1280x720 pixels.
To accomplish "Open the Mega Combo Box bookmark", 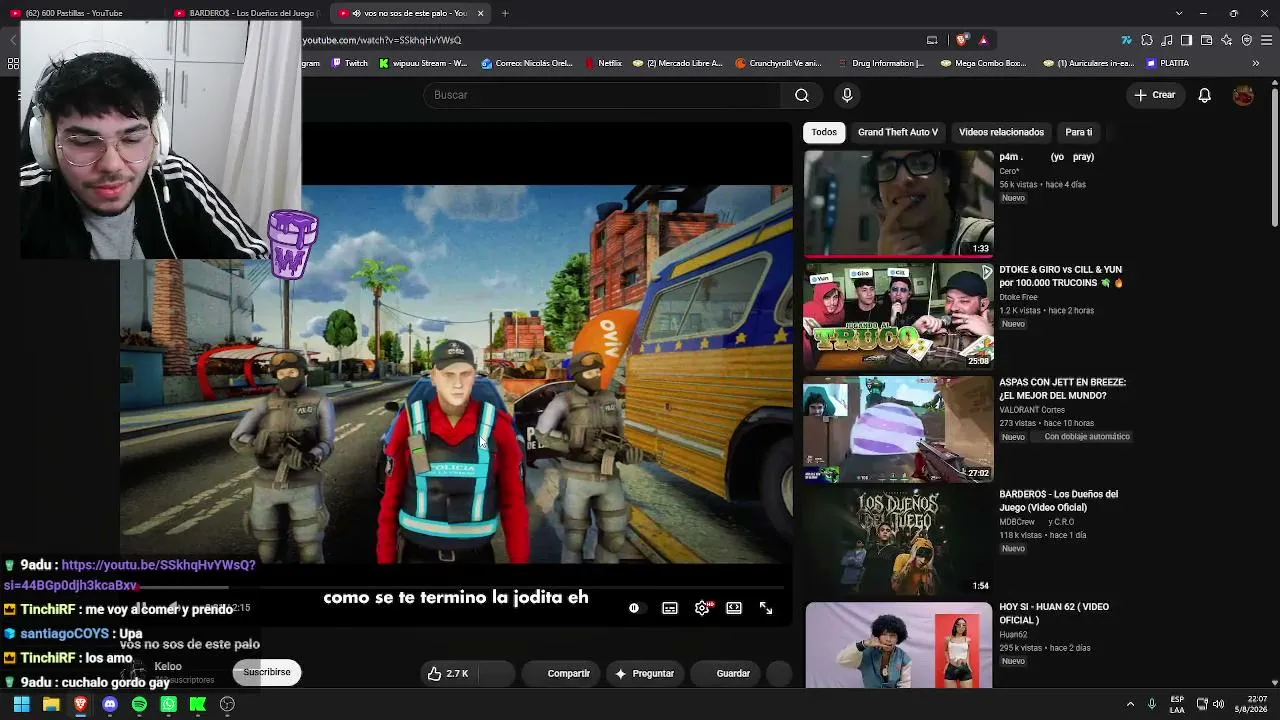I will click(x=984, y=63).
